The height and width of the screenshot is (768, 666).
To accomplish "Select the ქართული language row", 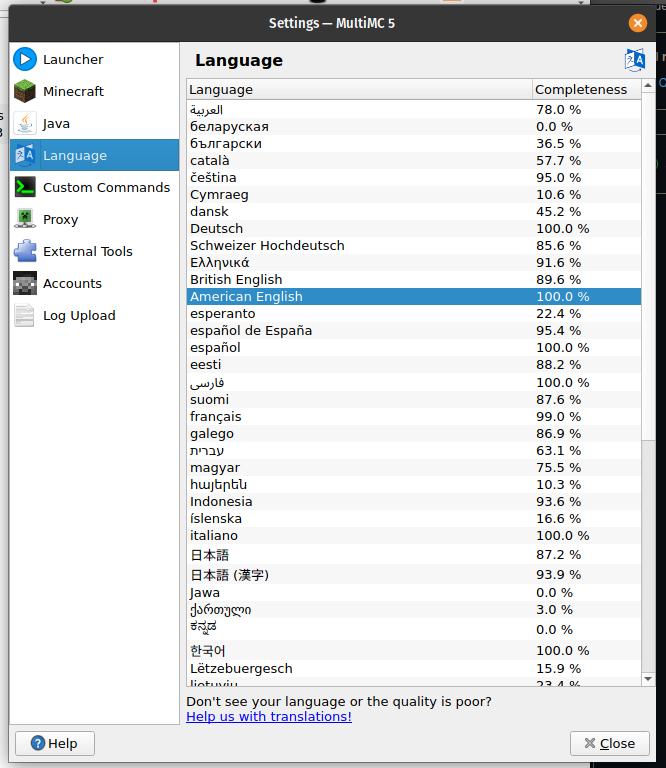I will click(414, 610).
